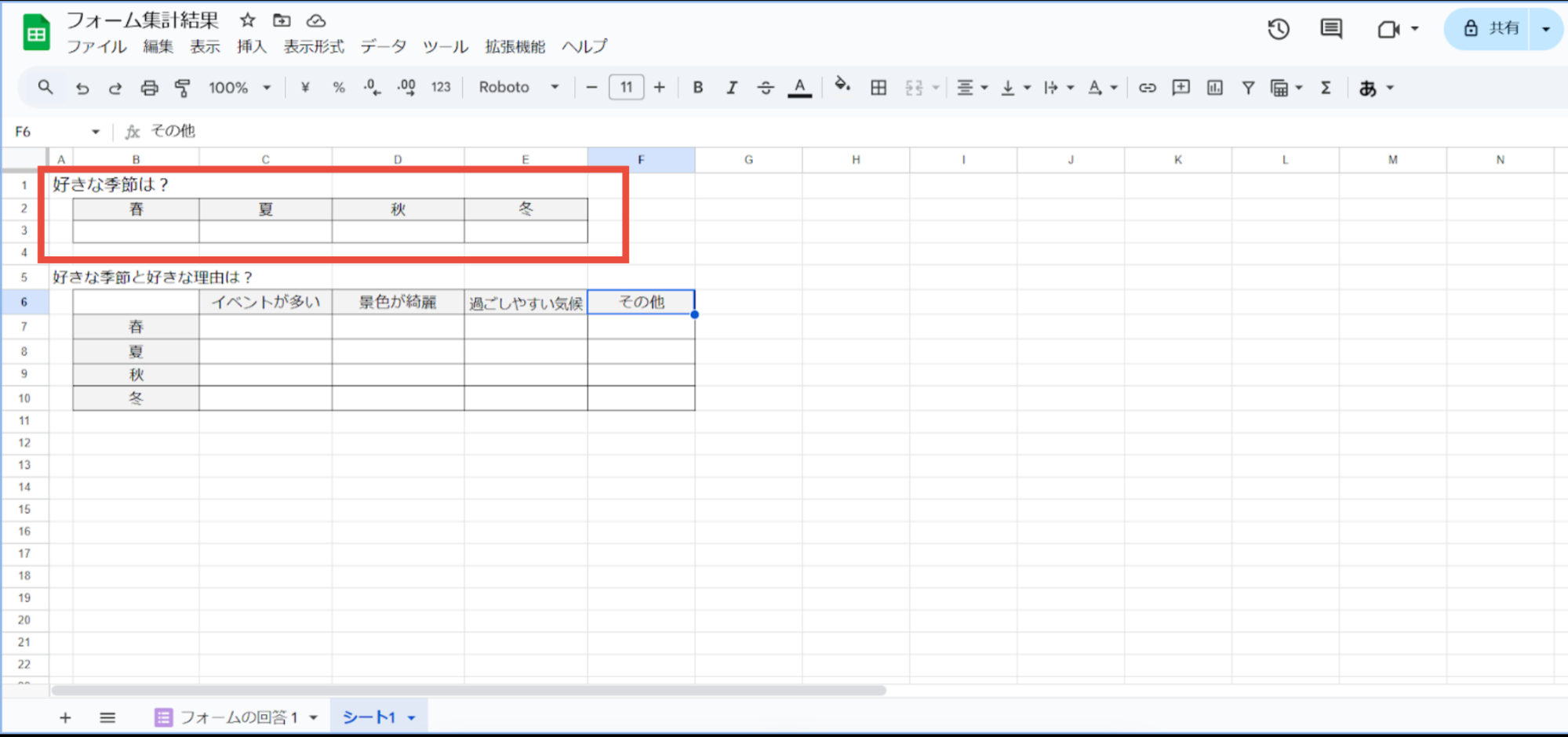Decrease decimal places
1568x737 pixels.
tap(373, 88)
